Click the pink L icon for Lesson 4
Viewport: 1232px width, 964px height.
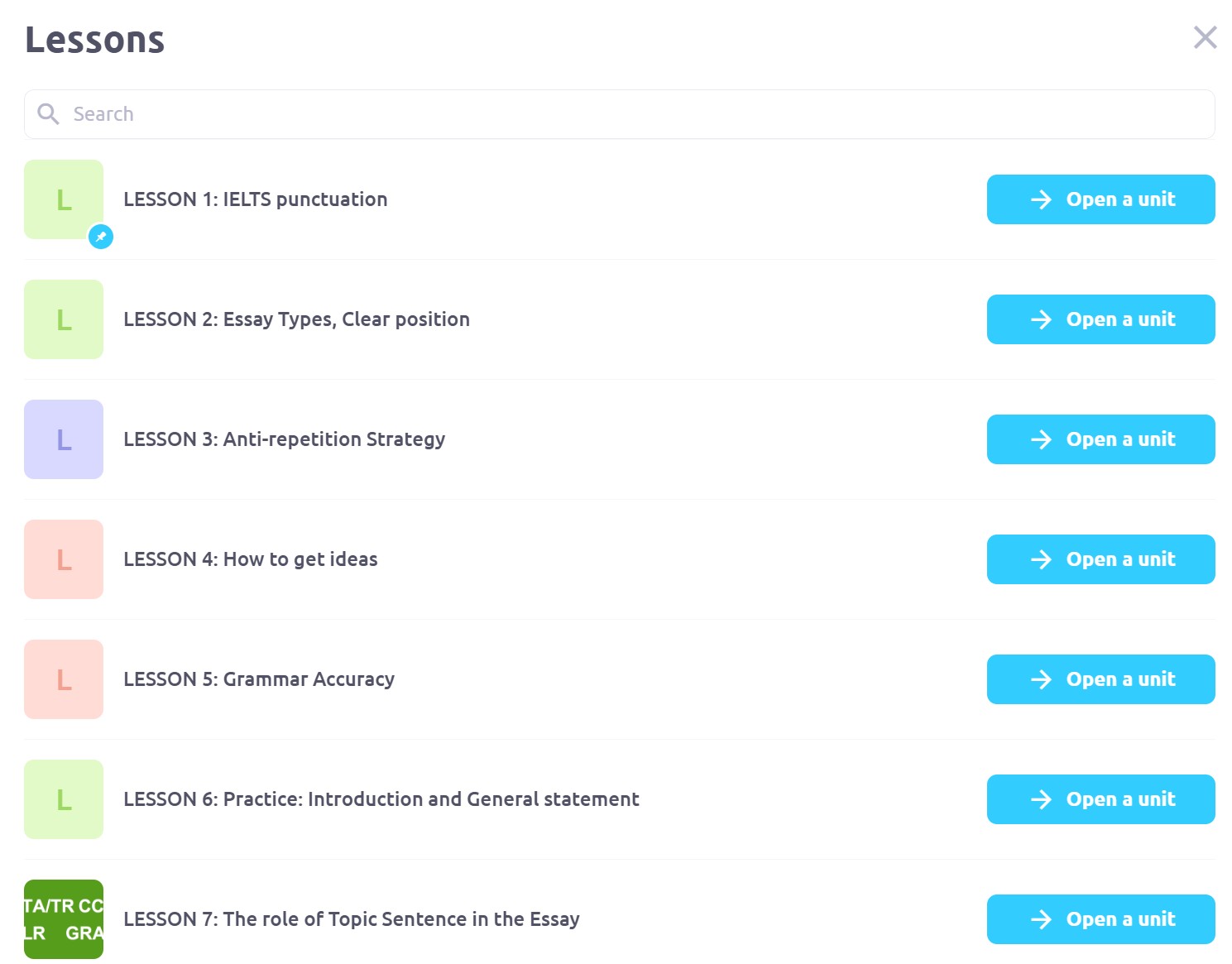coord(64,559)
